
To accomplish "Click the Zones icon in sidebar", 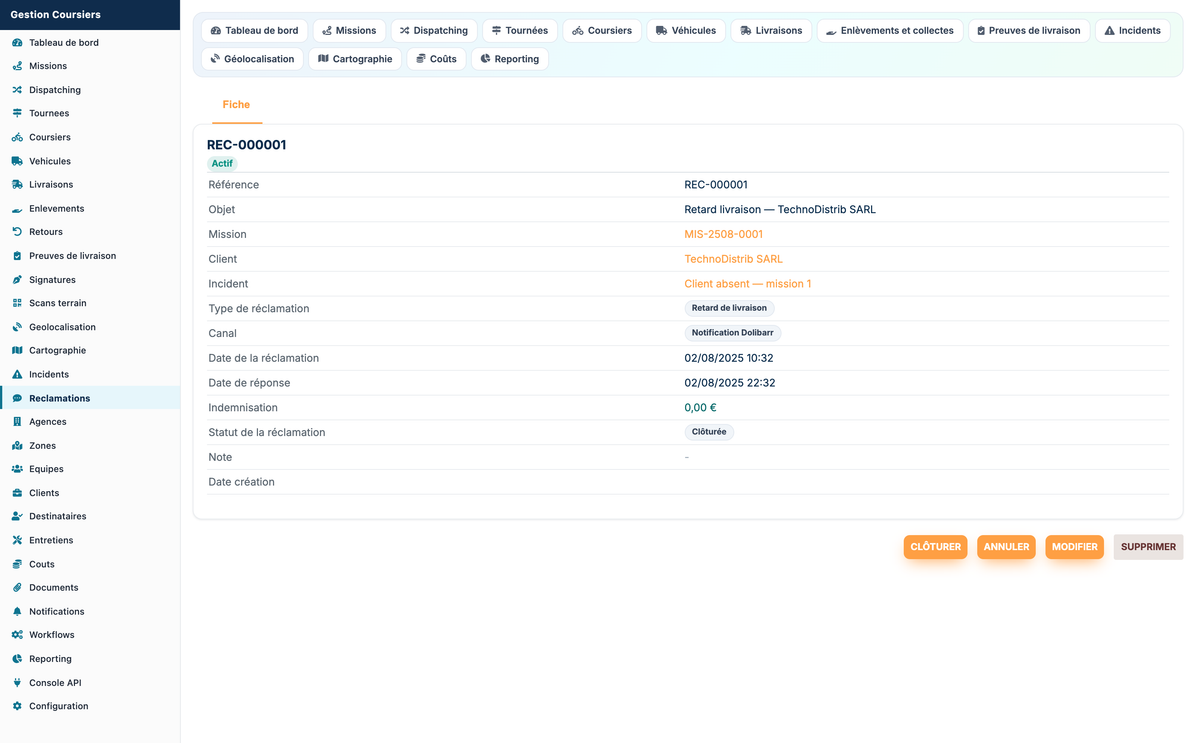I will pos(17,446).
